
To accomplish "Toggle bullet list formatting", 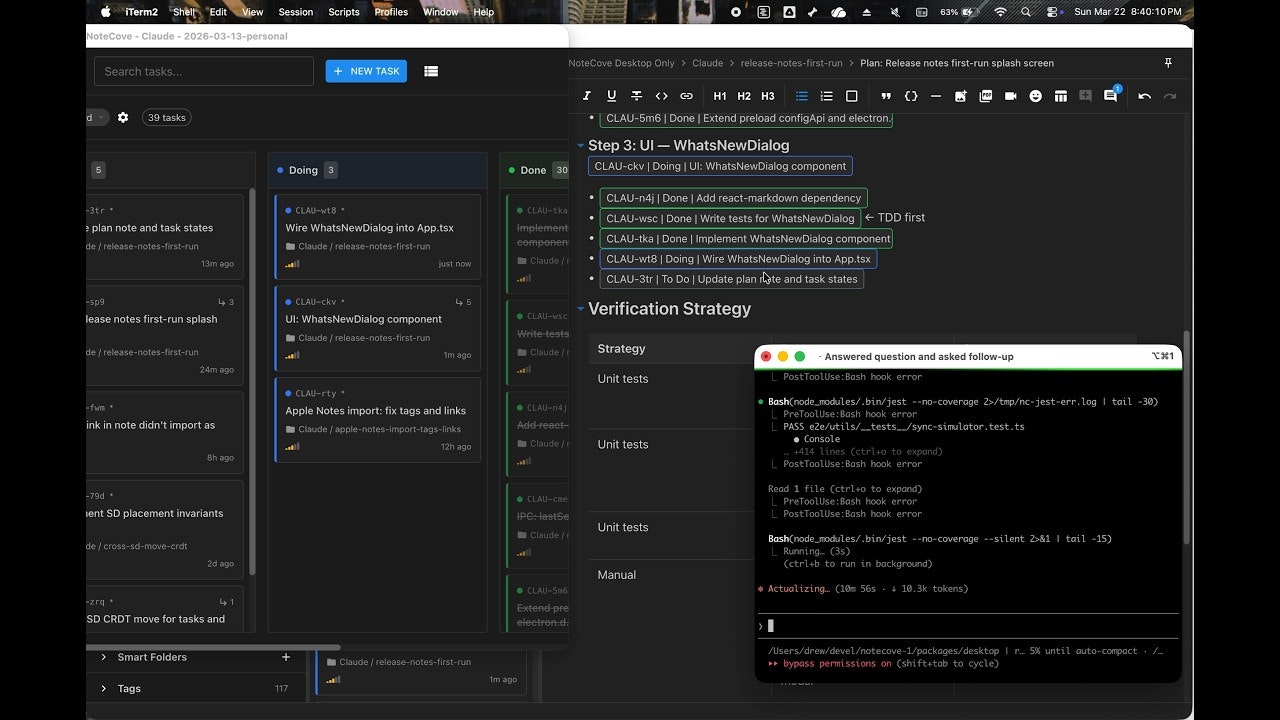I will pyautogui.click(x=801, y=96).
